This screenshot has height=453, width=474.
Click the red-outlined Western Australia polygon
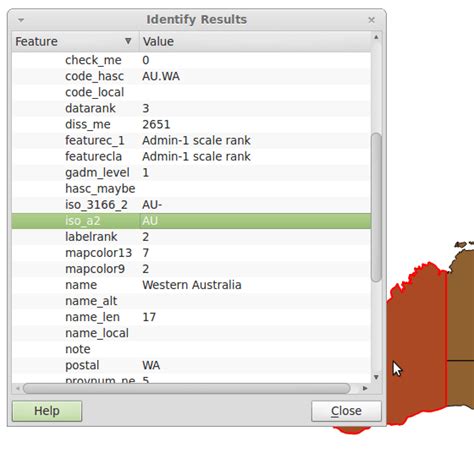click(x=417, y=333)
